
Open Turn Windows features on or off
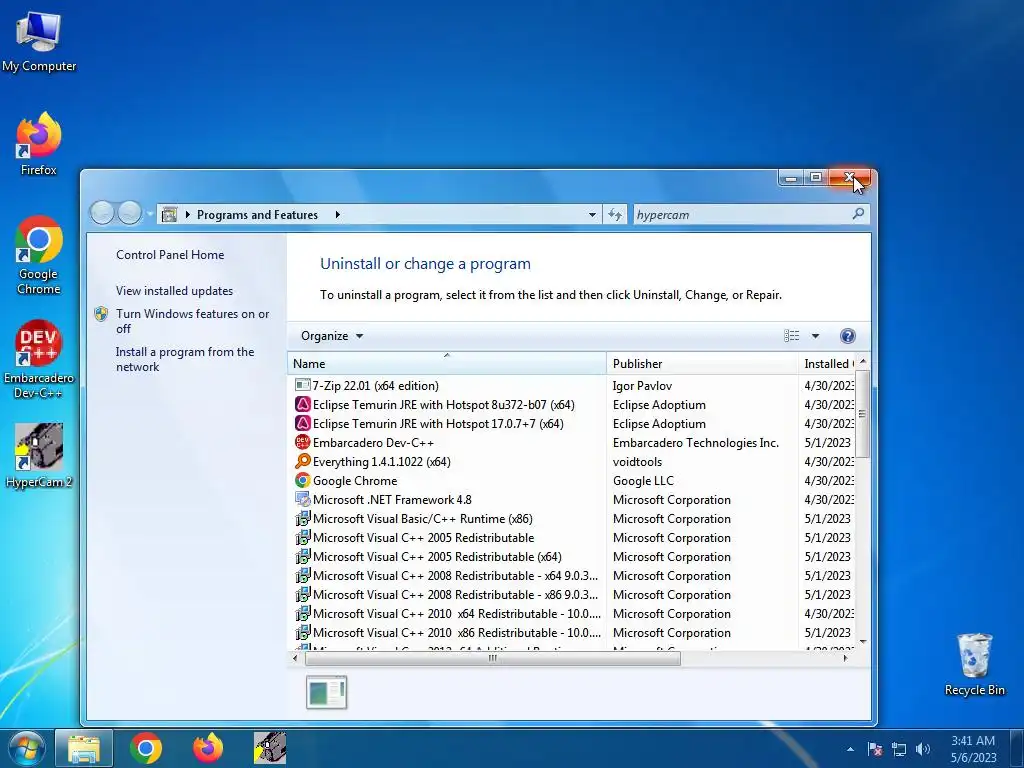192,321
